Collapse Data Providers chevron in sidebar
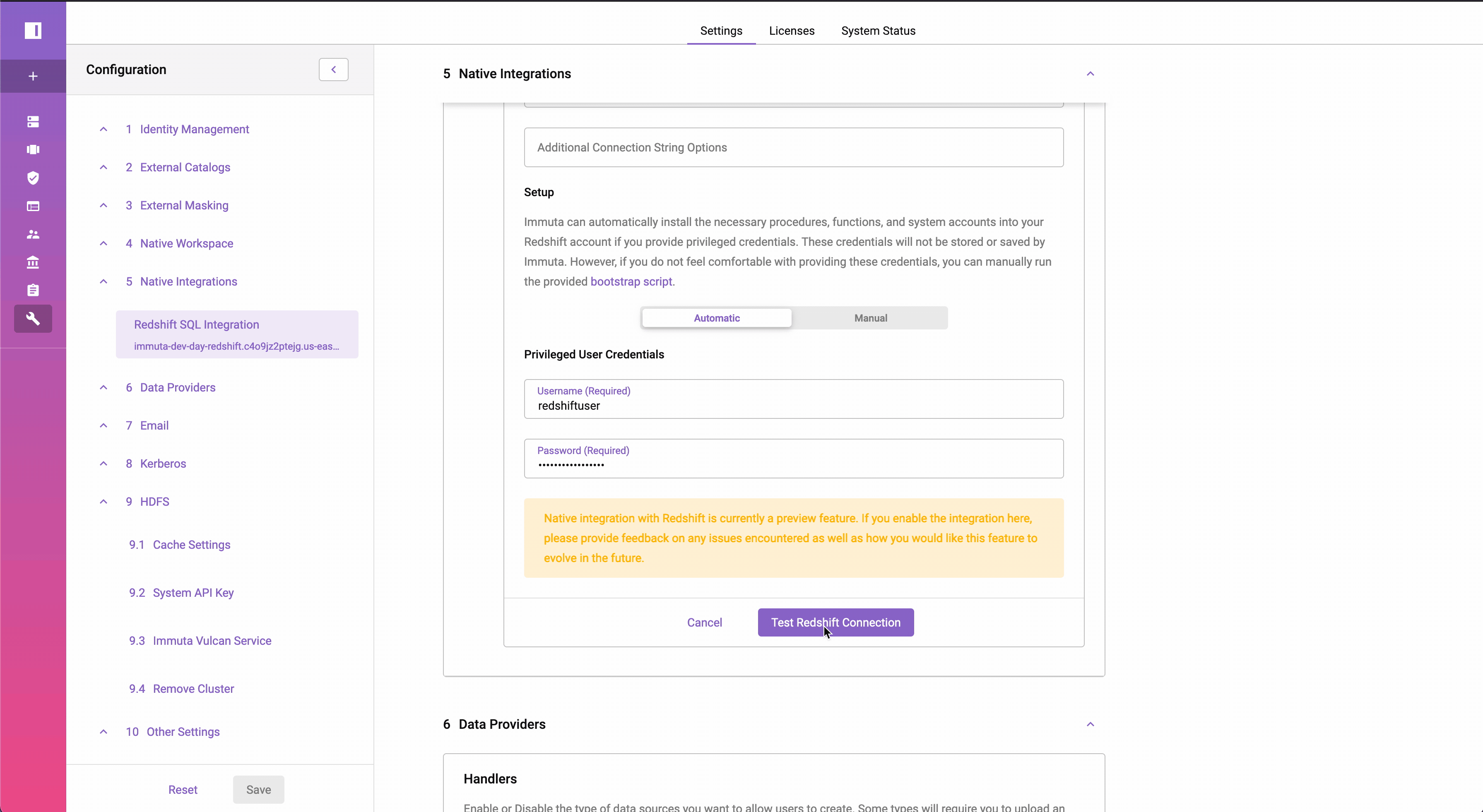 point(103,387)
